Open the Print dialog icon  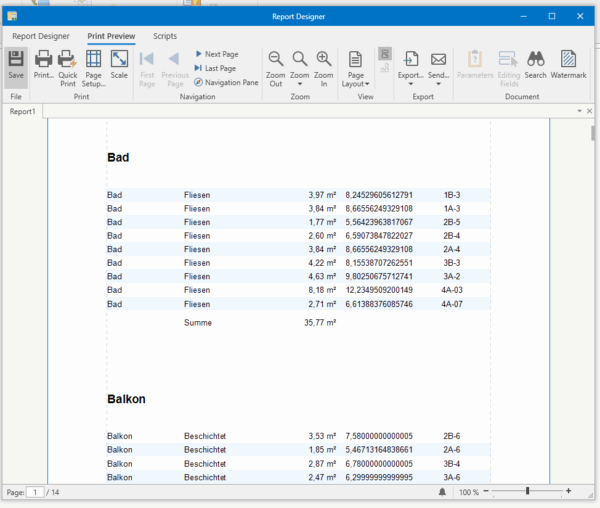pos(43,59)
